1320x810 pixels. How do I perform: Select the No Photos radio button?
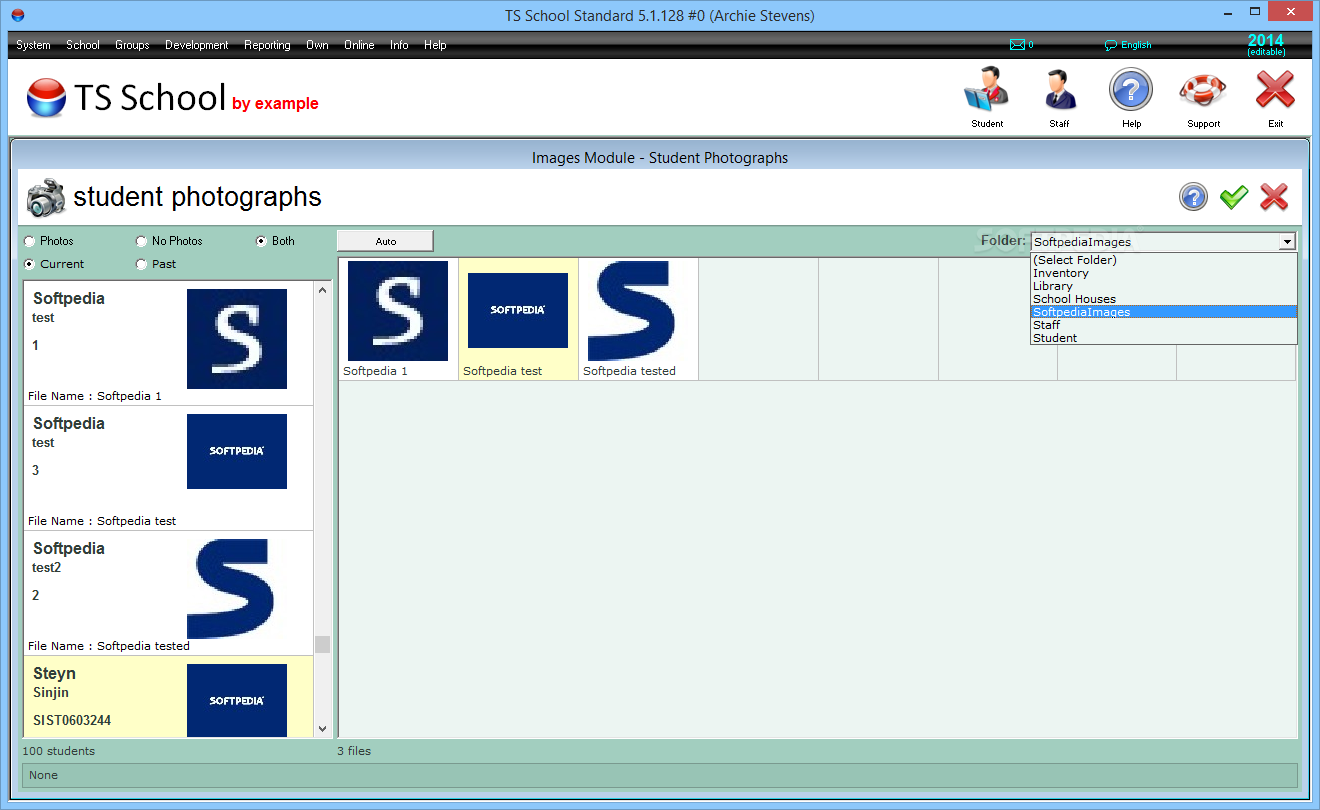pyautogui.click(x=141, y=241)
